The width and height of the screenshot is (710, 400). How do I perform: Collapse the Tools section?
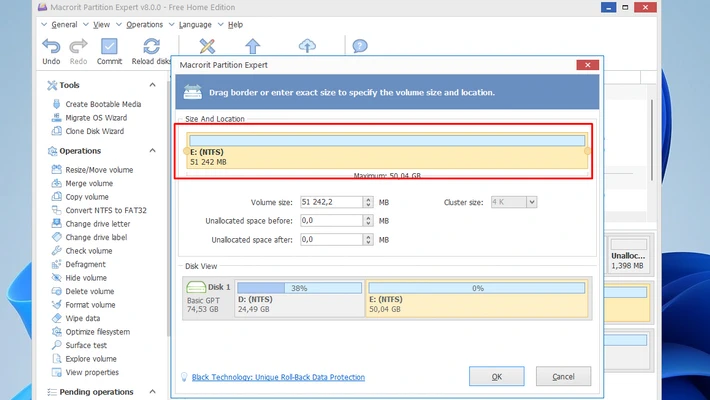(153, 85)
